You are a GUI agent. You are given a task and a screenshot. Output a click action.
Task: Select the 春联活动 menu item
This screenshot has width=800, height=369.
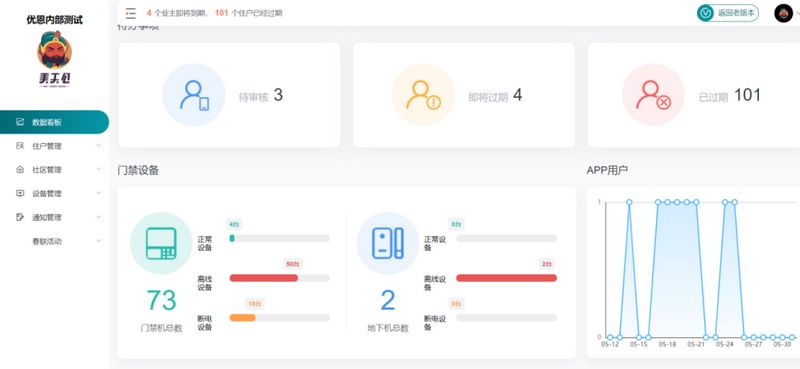(x=54, y=241)
